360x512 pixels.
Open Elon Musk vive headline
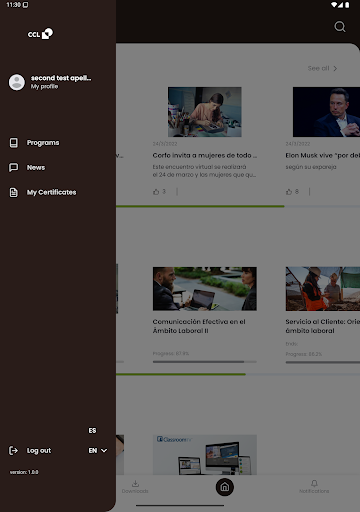323,155
